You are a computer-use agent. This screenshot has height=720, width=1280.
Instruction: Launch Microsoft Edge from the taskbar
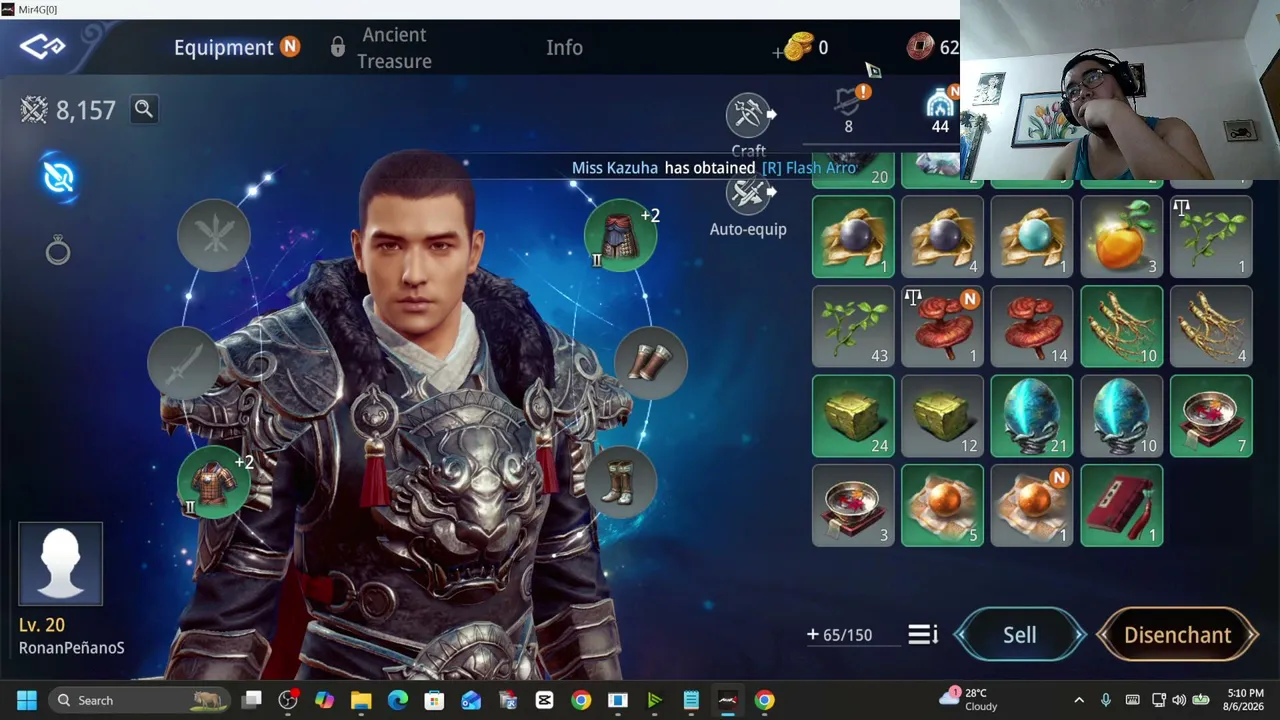click(398, 700)
